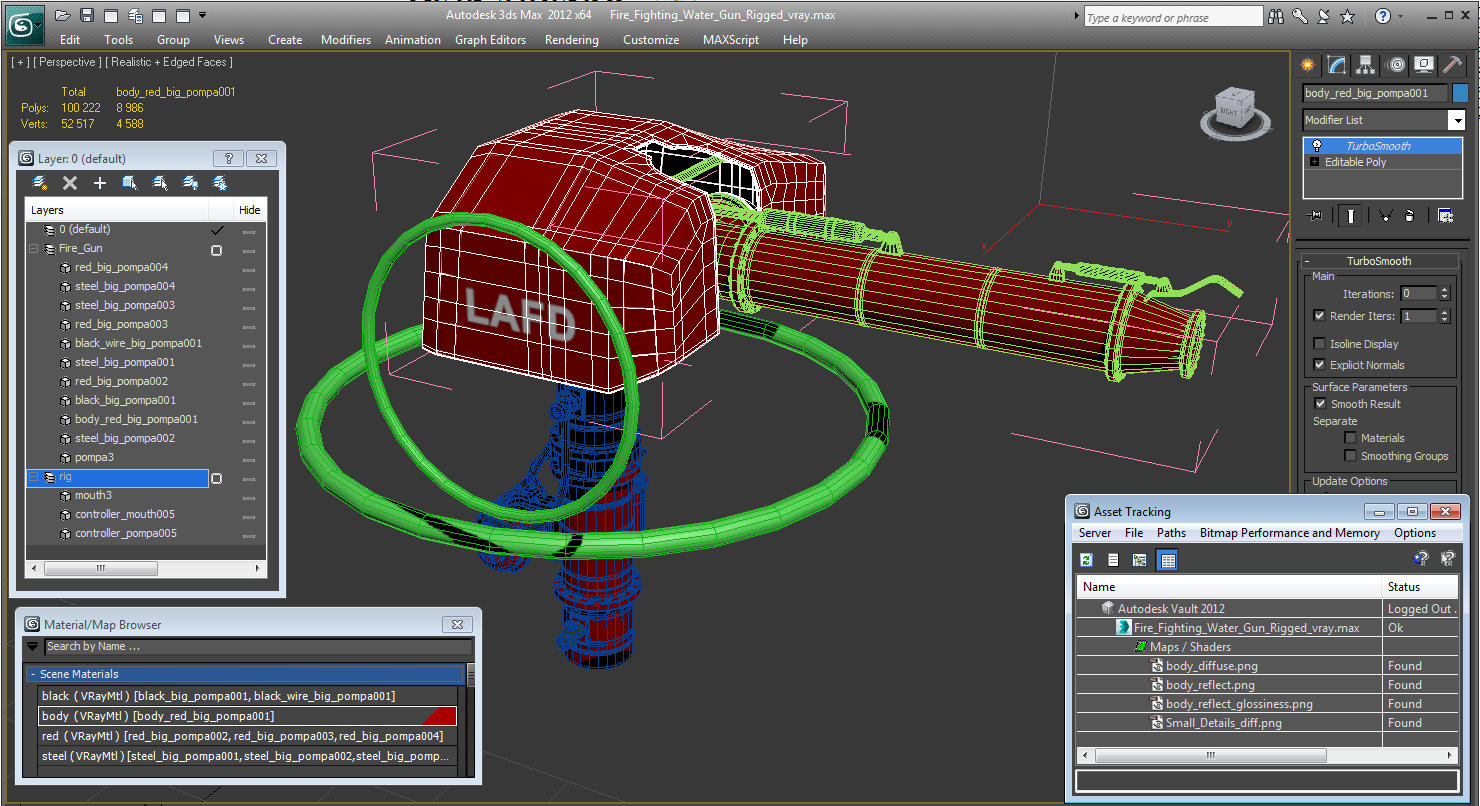Open the Hierarchy command panel tab
Image resolution: width=1480 pixels, height=806 pixels.
coord(1366,65)
